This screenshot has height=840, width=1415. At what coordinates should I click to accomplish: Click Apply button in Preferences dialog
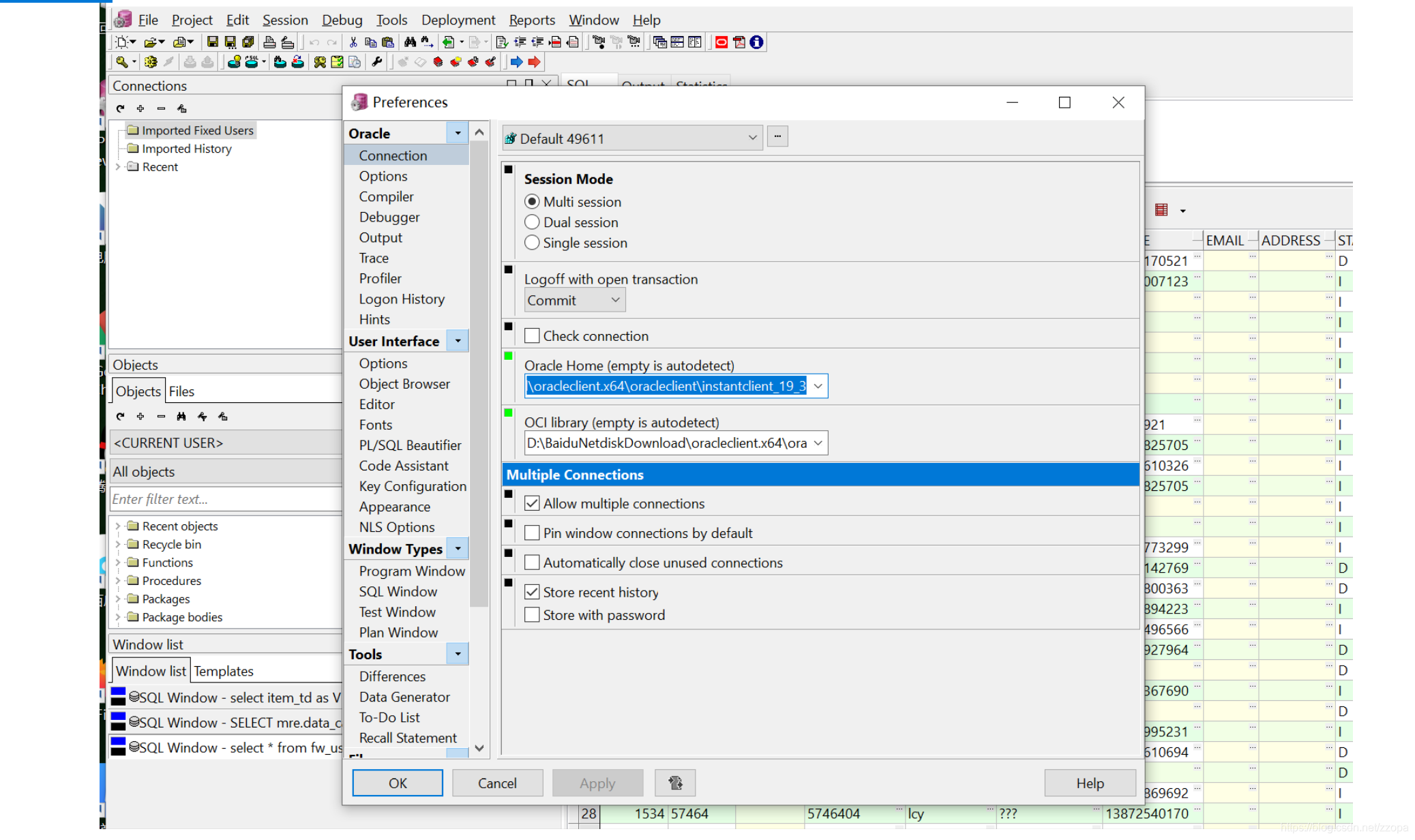click(x=595, y=782)
